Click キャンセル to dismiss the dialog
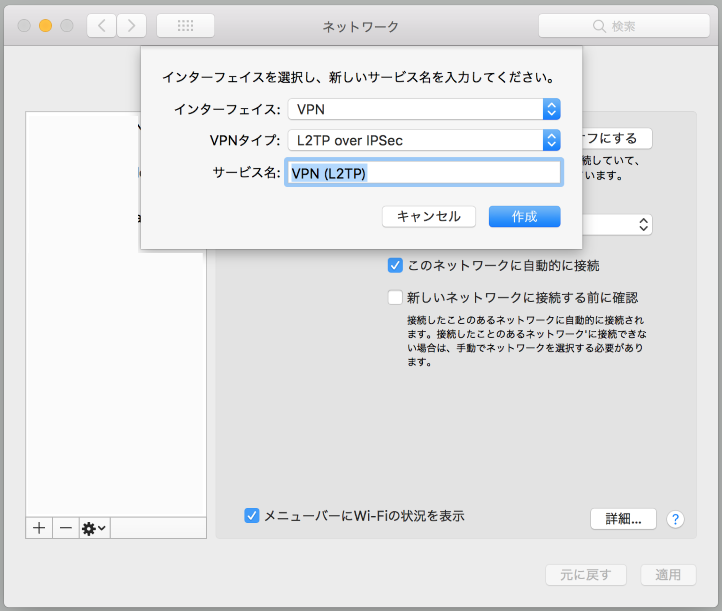 [428, 216]
